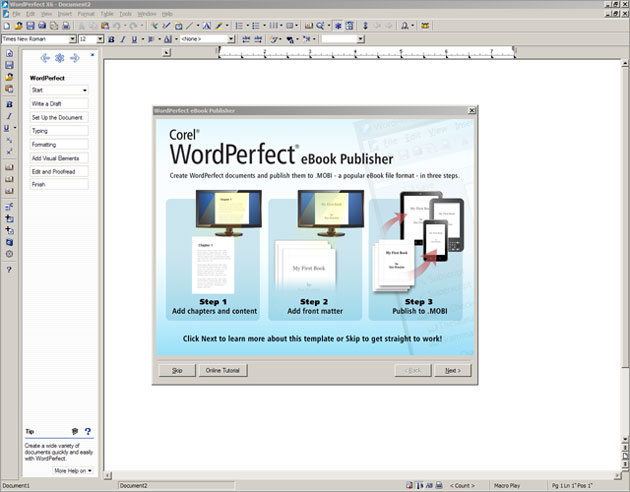Click the blue up-down arrows toolbar icon
This screenshot has width=630, height=492.
[x=365, y=26]
